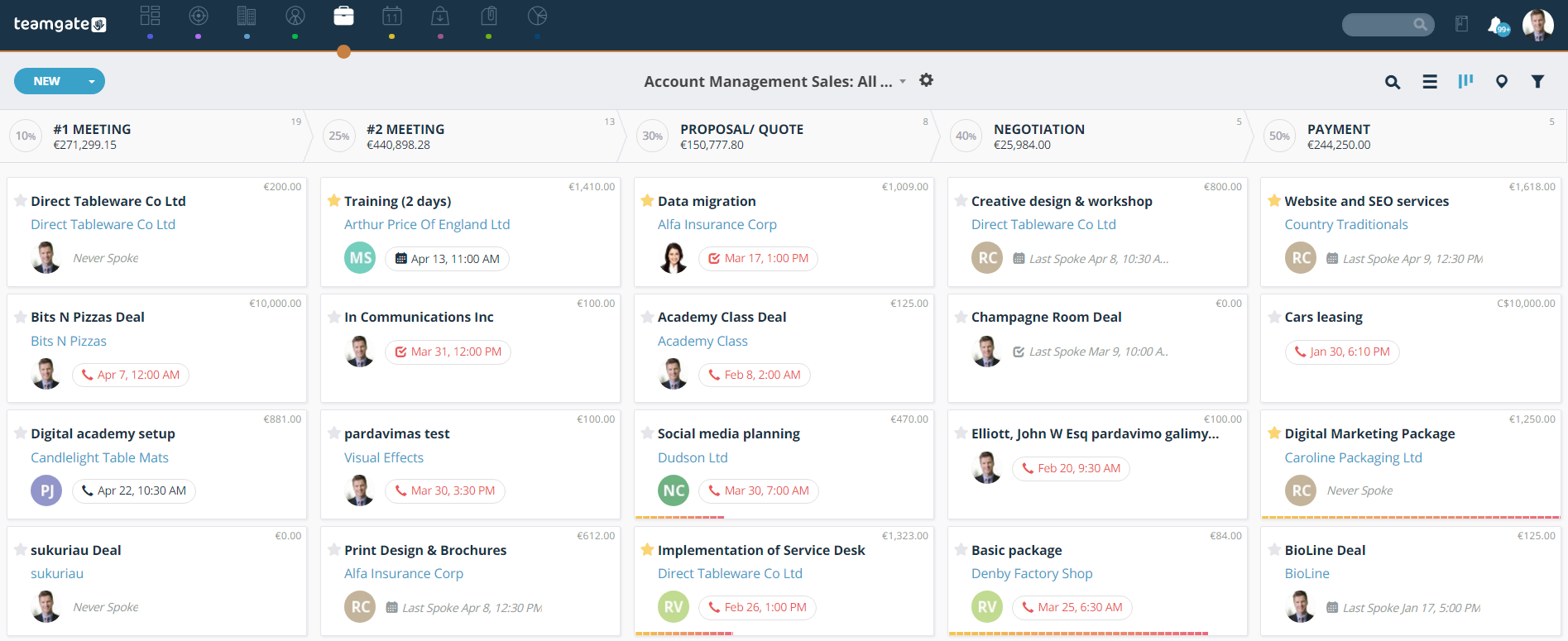1568x641 pixels.
Task: Click the NEW button
Action: tap(47, 81)
